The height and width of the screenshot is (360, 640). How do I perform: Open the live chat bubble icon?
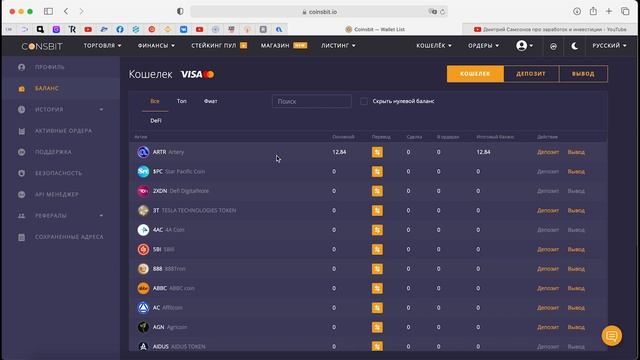[611, 336]
